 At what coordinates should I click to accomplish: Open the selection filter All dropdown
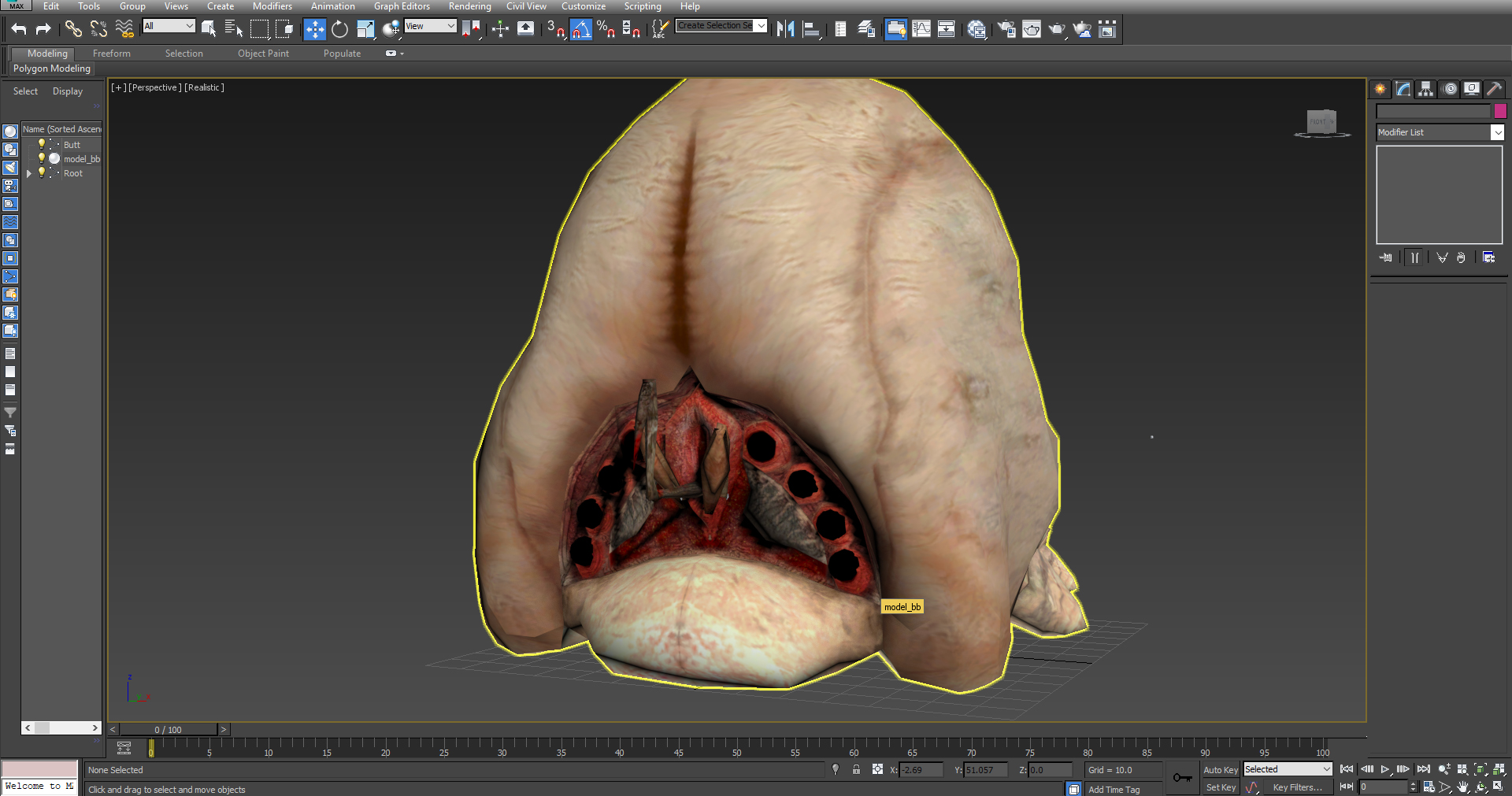pos(169,26)
